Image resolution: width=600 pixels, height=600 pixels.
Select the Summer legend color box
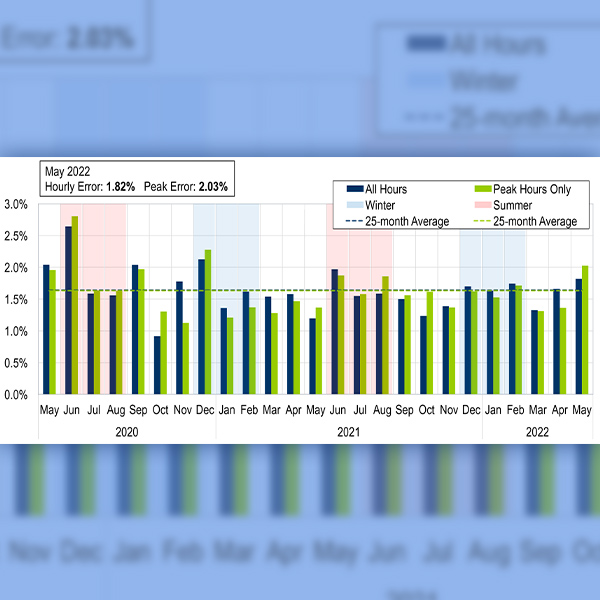(477, 205)
